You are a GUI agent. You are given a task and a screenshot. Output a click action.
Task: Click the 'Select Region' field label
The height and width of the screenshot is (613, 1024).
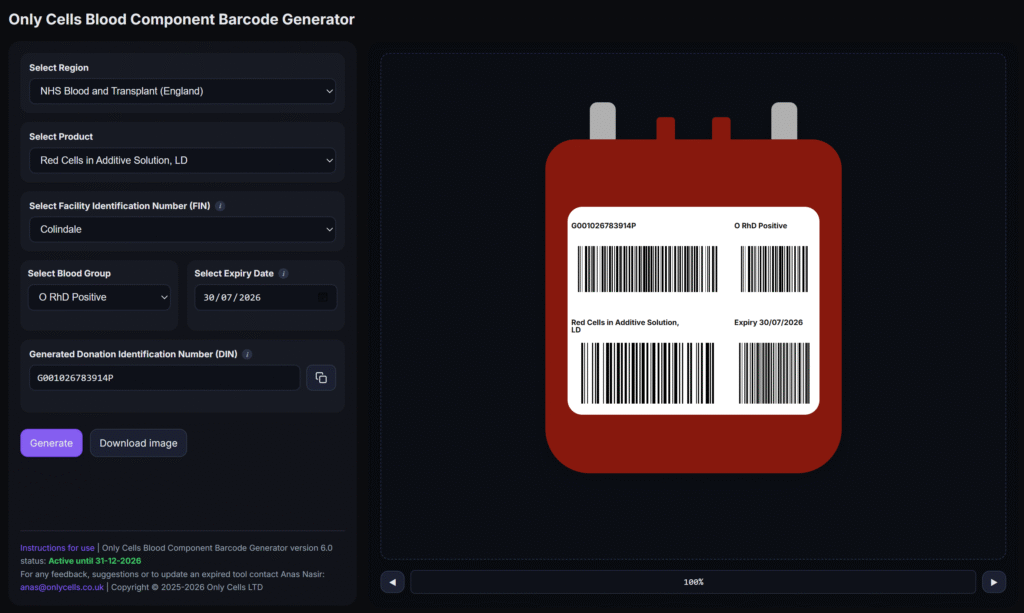pos(59,67)
